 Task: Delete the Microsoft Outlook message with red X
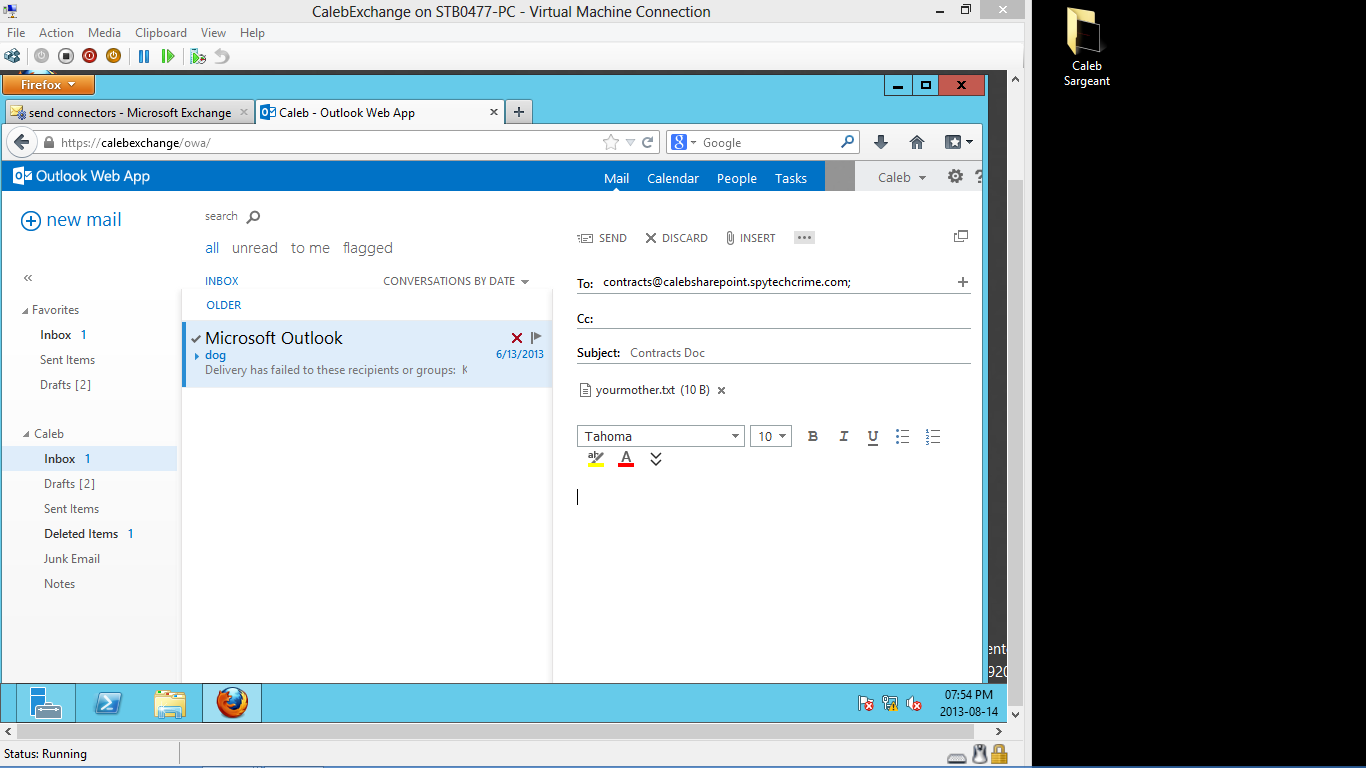coord(517,338)
